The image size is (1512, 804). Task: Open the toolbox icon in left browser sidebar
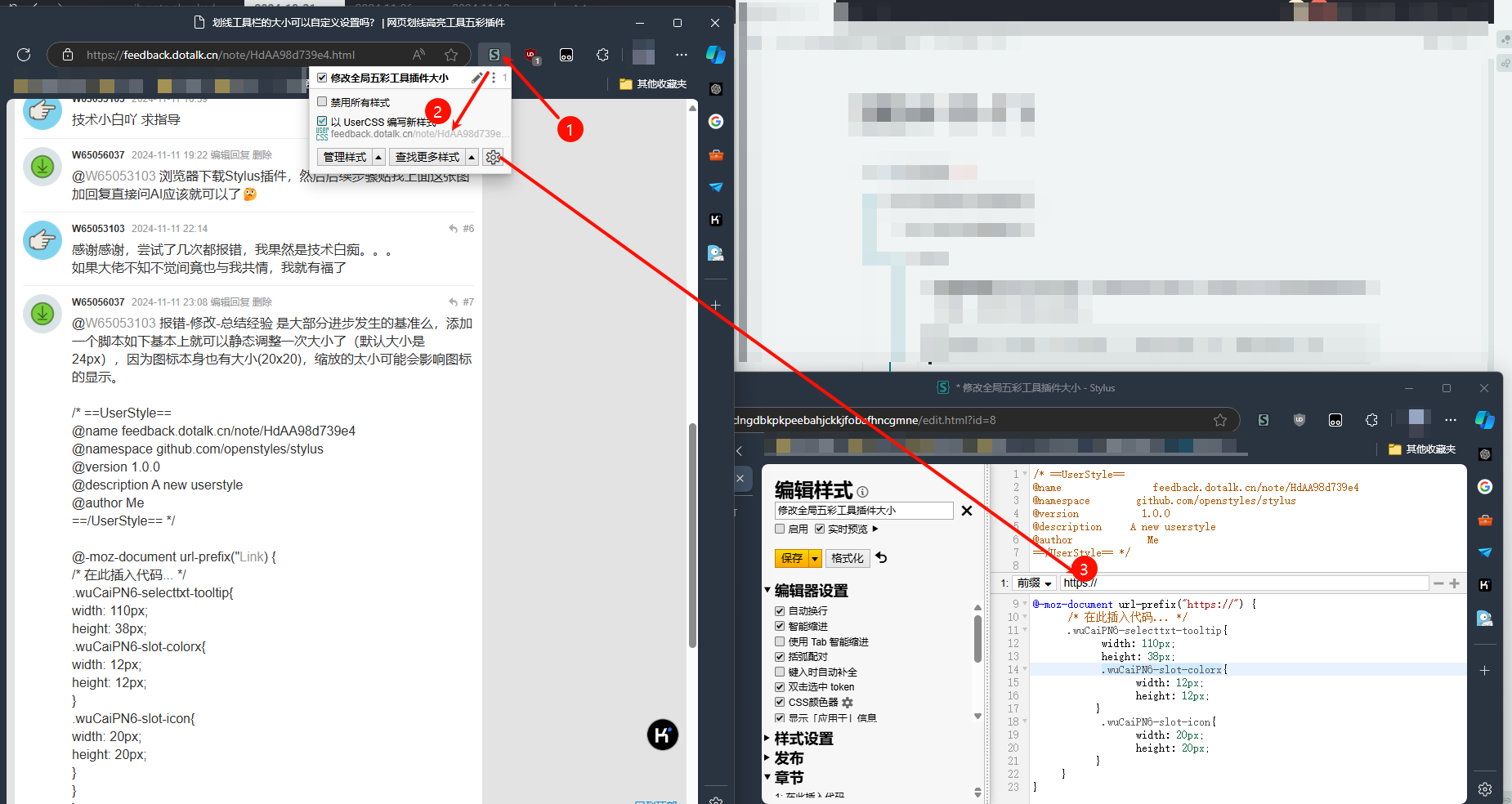716,154
